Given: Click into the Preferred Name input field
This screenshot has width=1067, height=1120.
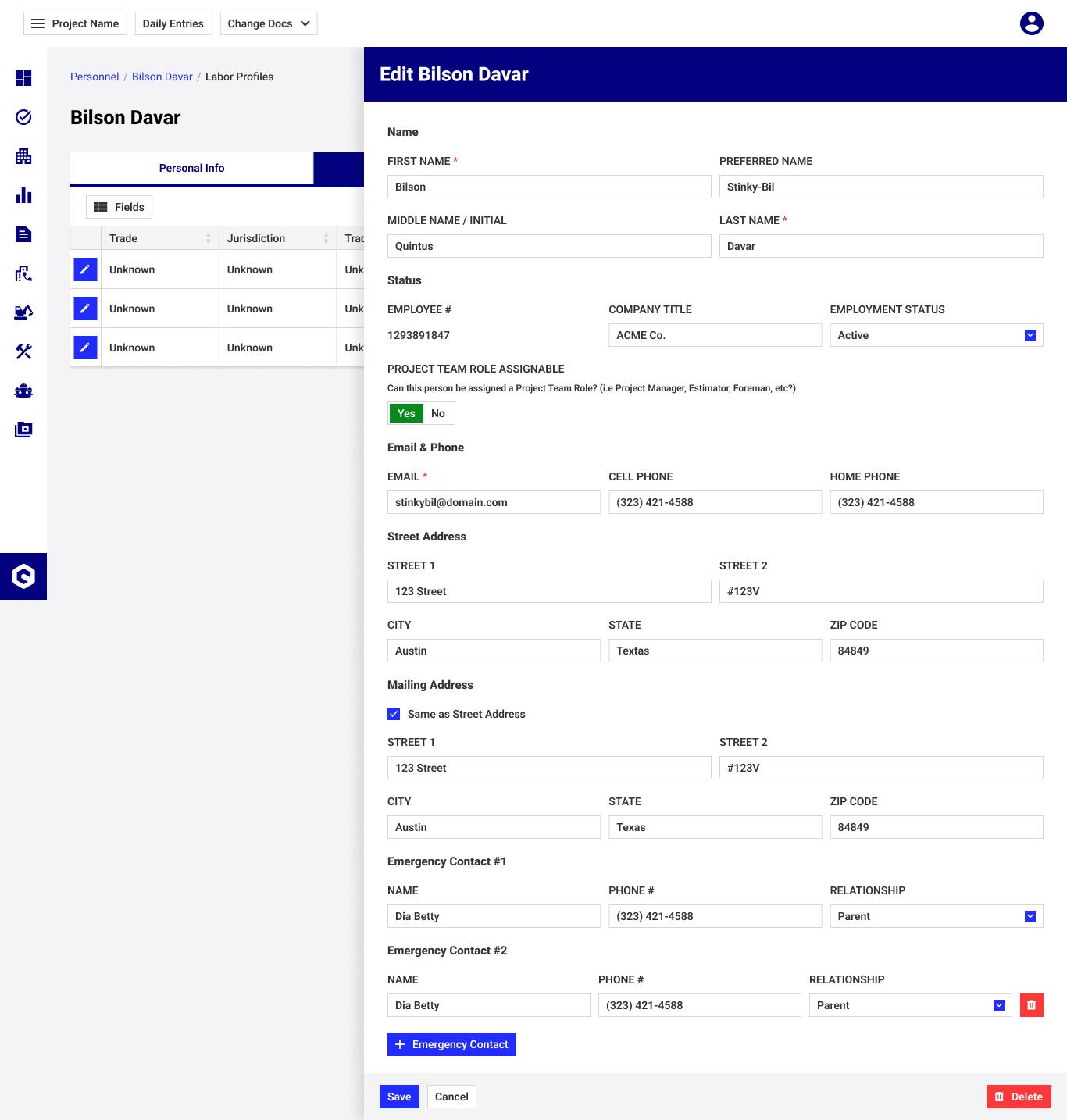Looking at the screenshot, I should tap(880, 187).
